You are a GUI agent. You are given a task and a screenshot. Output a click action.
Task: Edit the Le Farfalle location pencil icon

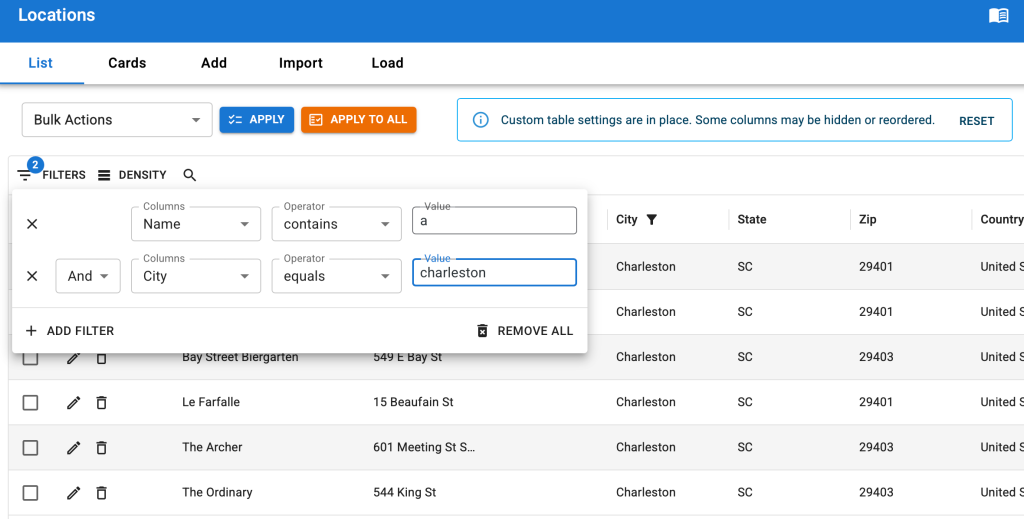(74, 403)
